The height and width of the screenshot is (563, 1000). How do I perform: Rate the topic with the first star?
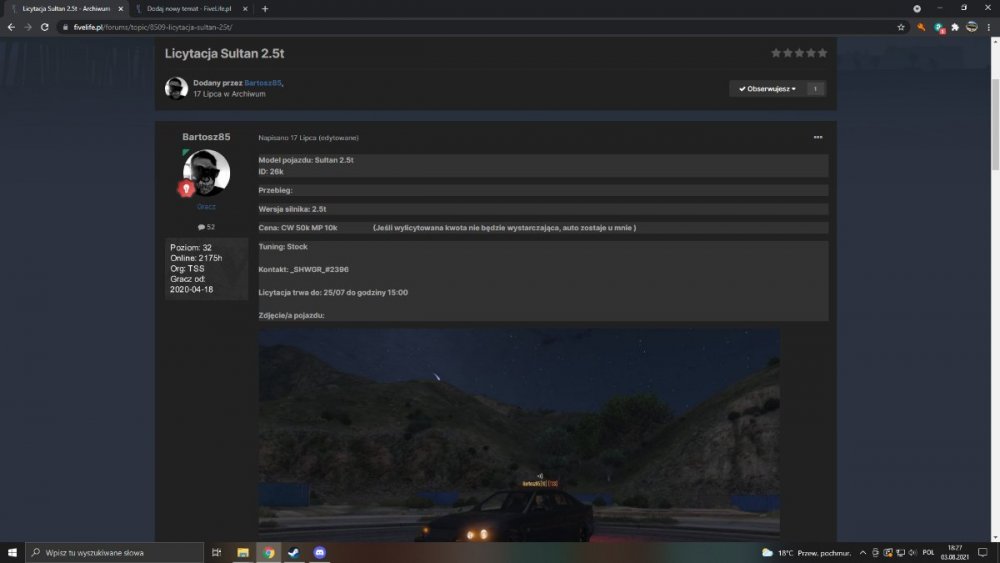[x=776, y=53]
